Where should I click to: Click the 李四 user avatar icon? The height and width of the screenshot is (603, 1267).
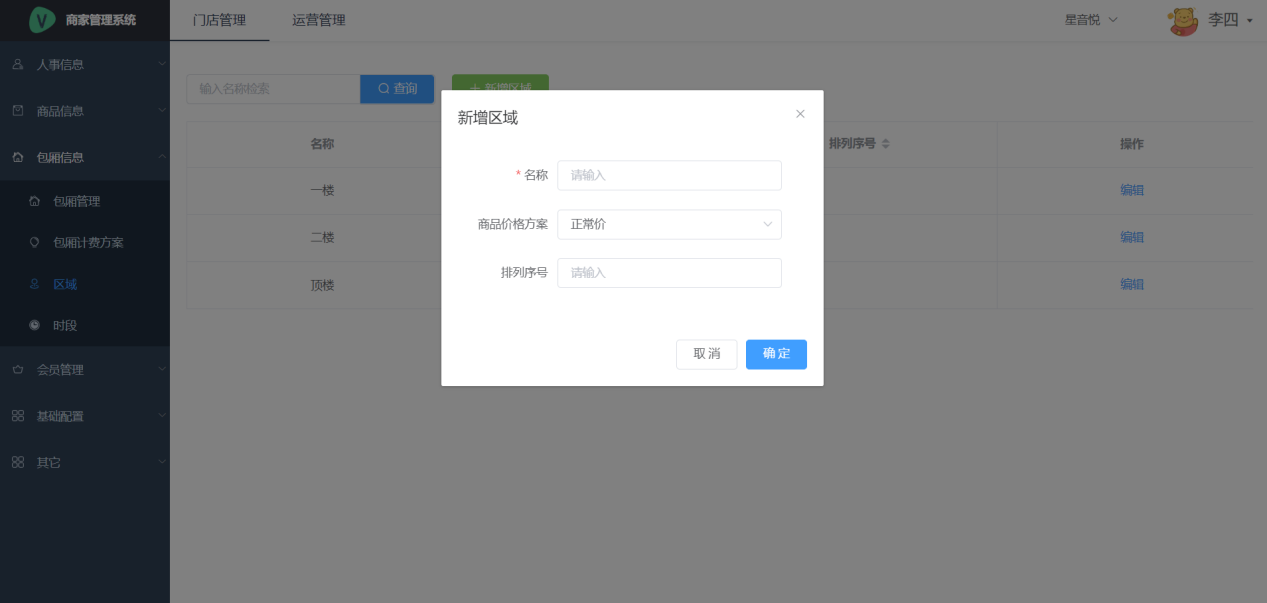pos(1184,21)
